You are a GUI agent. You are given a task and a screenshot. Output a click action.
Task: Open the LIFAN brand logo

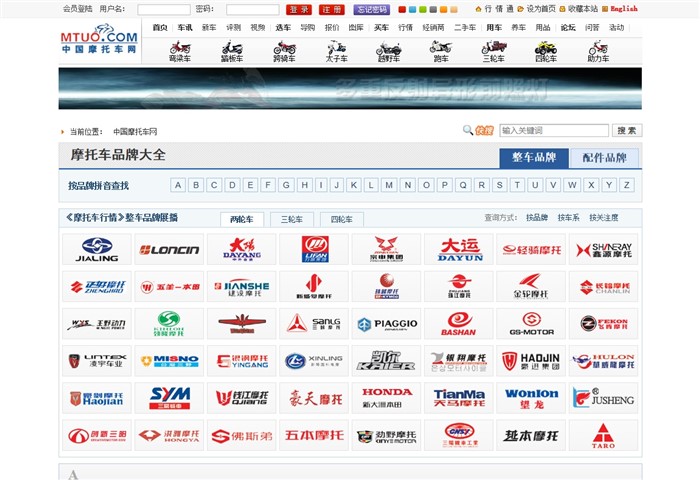click(314, 249)
